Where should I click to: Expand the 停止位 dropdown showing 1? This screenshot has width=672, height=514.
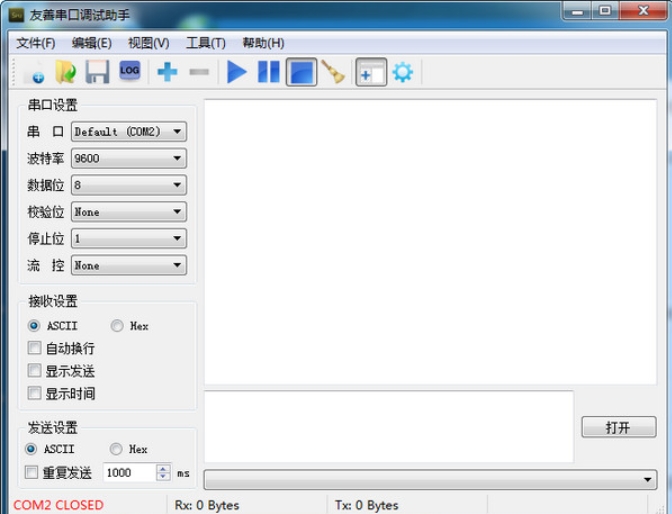(x=129, y=238)
